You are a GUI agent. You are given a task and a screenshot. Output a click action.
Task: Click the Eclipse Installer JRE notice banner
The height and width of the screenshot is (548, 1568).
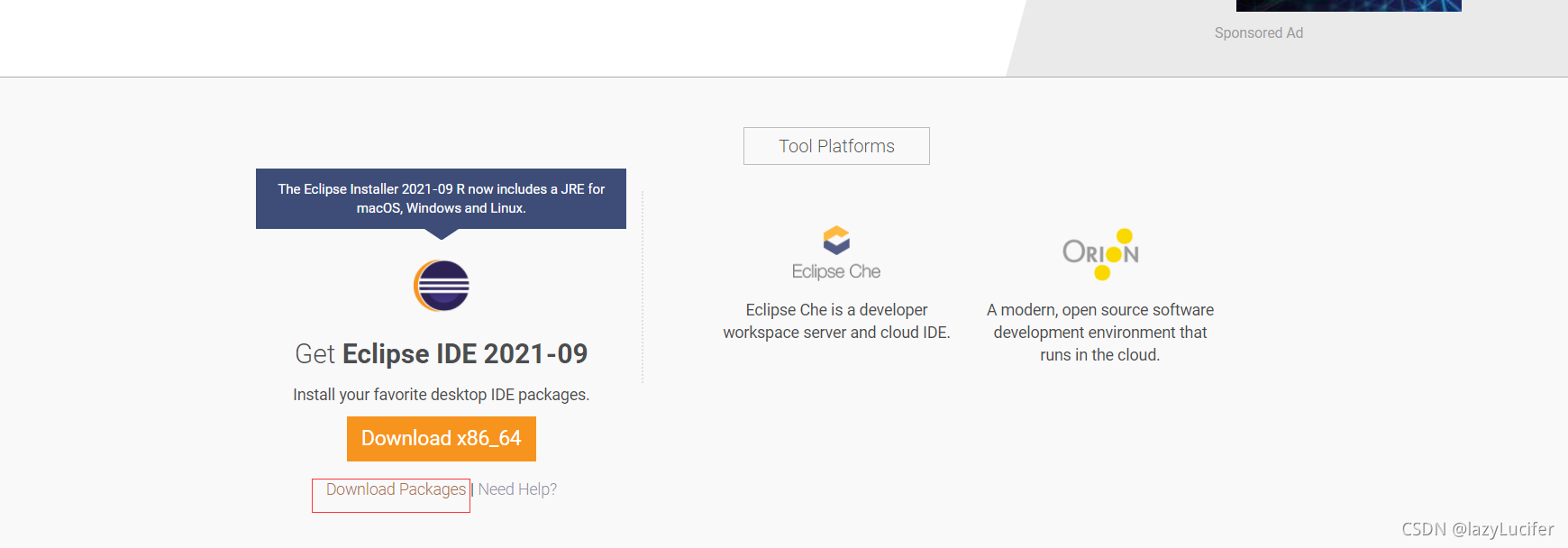point(441,198)
